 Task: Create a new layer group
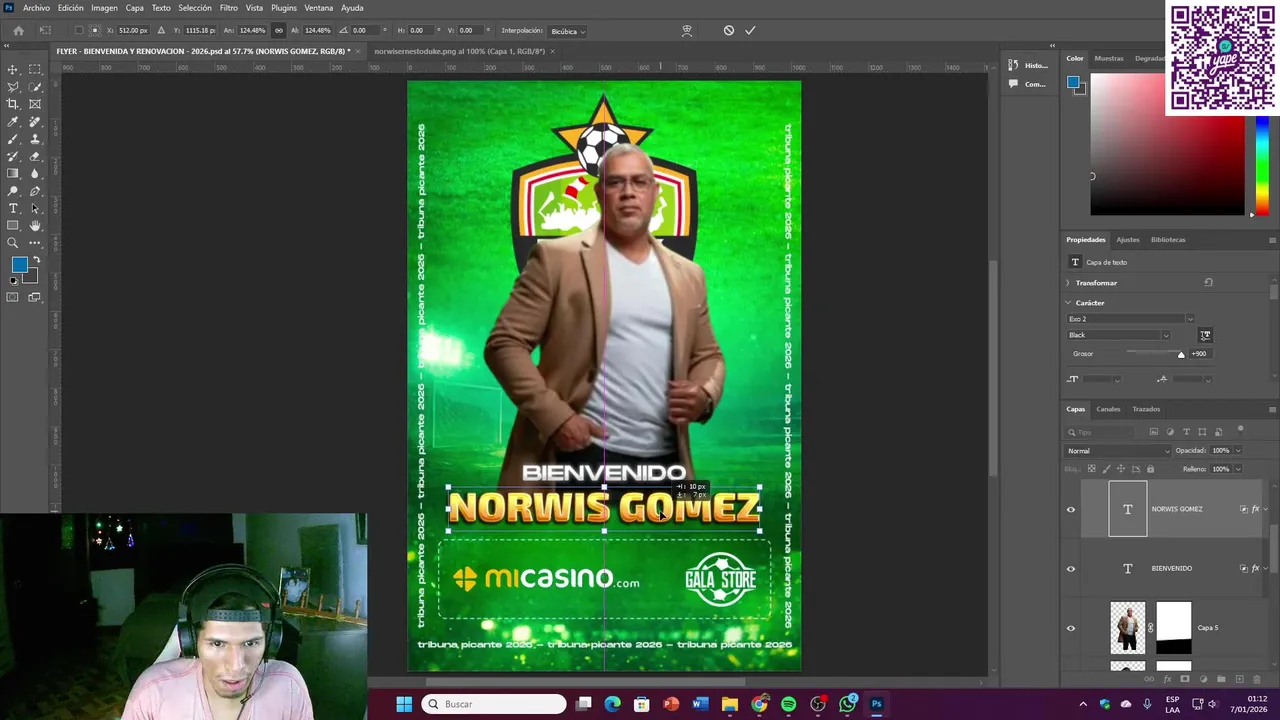coord(1222,679)
